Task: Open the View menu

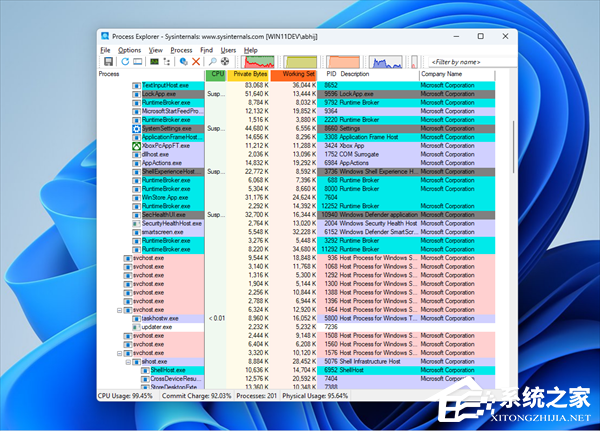Action: (156, 50)
